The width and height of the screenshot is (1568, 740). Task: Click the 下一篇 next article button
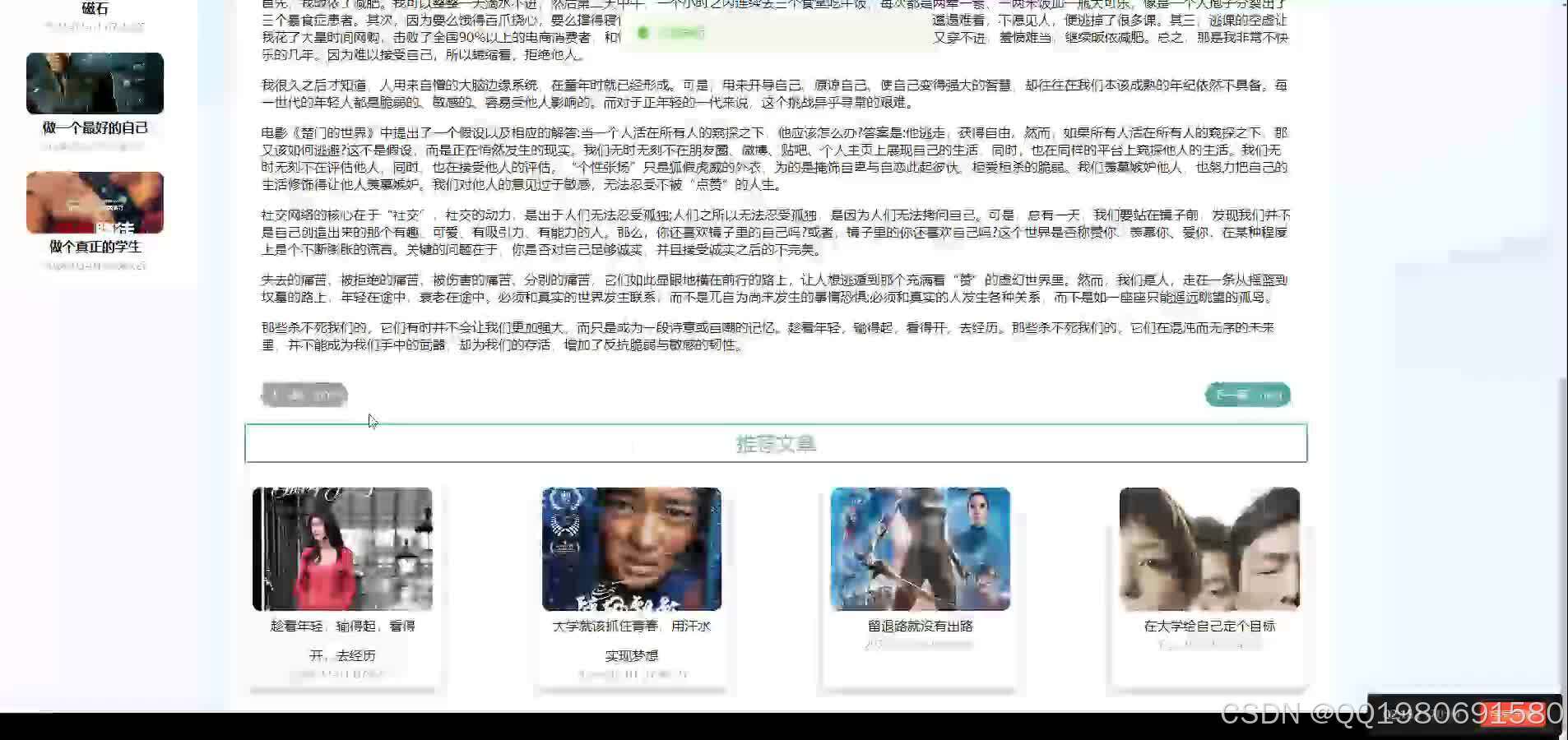(1246, 395)
